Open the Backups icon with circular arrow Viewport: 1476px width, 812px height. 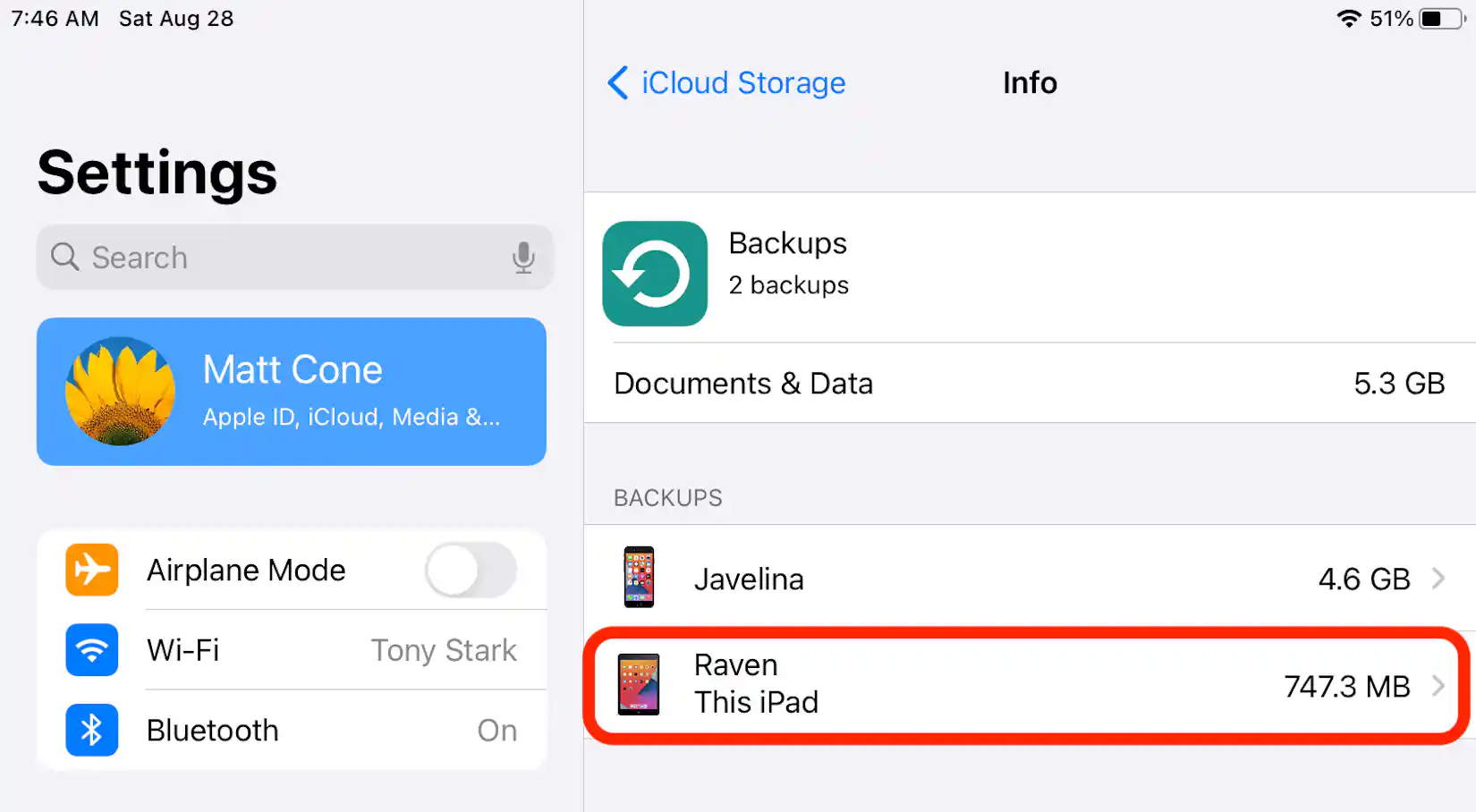point(655,273)
